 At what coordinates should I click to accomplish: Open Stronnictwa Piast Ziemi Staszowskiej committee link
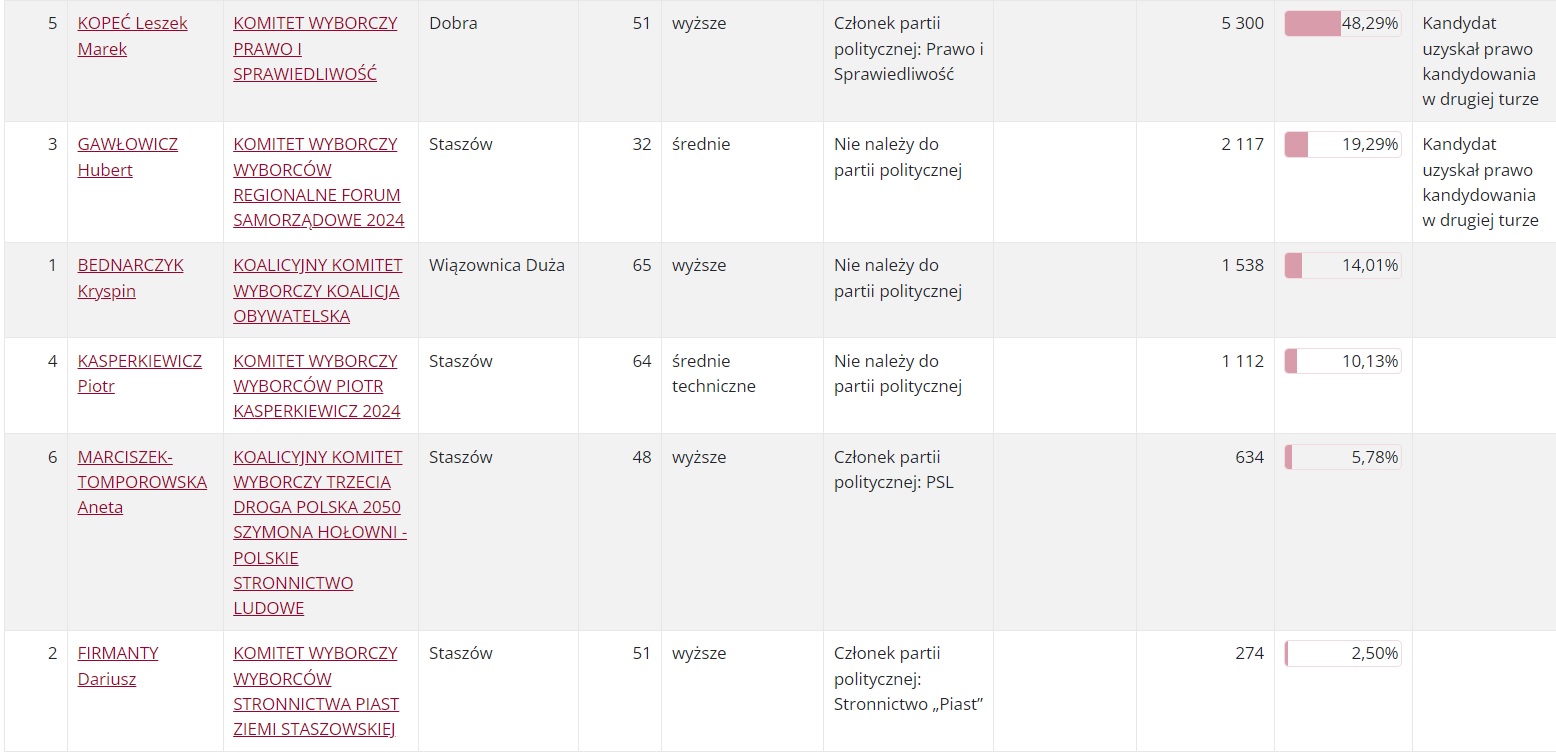315,691
